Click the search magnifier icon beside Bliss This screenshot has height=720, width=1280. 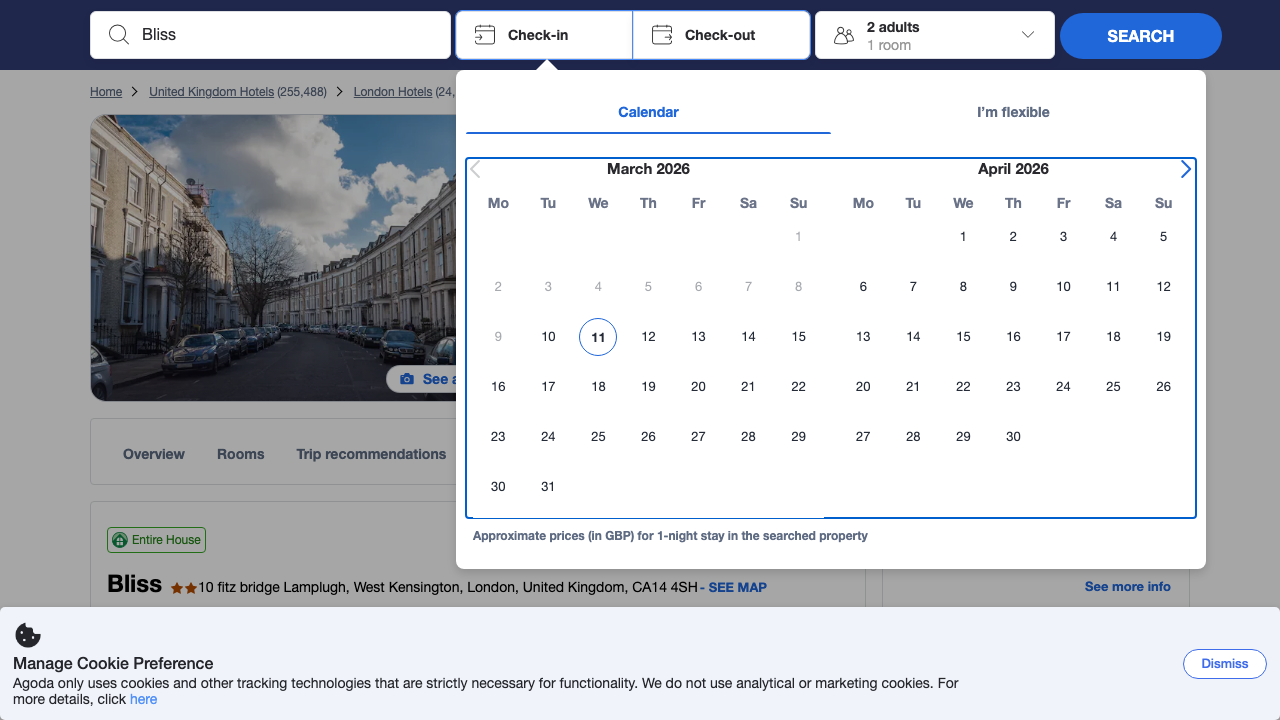tap(118, 34)
